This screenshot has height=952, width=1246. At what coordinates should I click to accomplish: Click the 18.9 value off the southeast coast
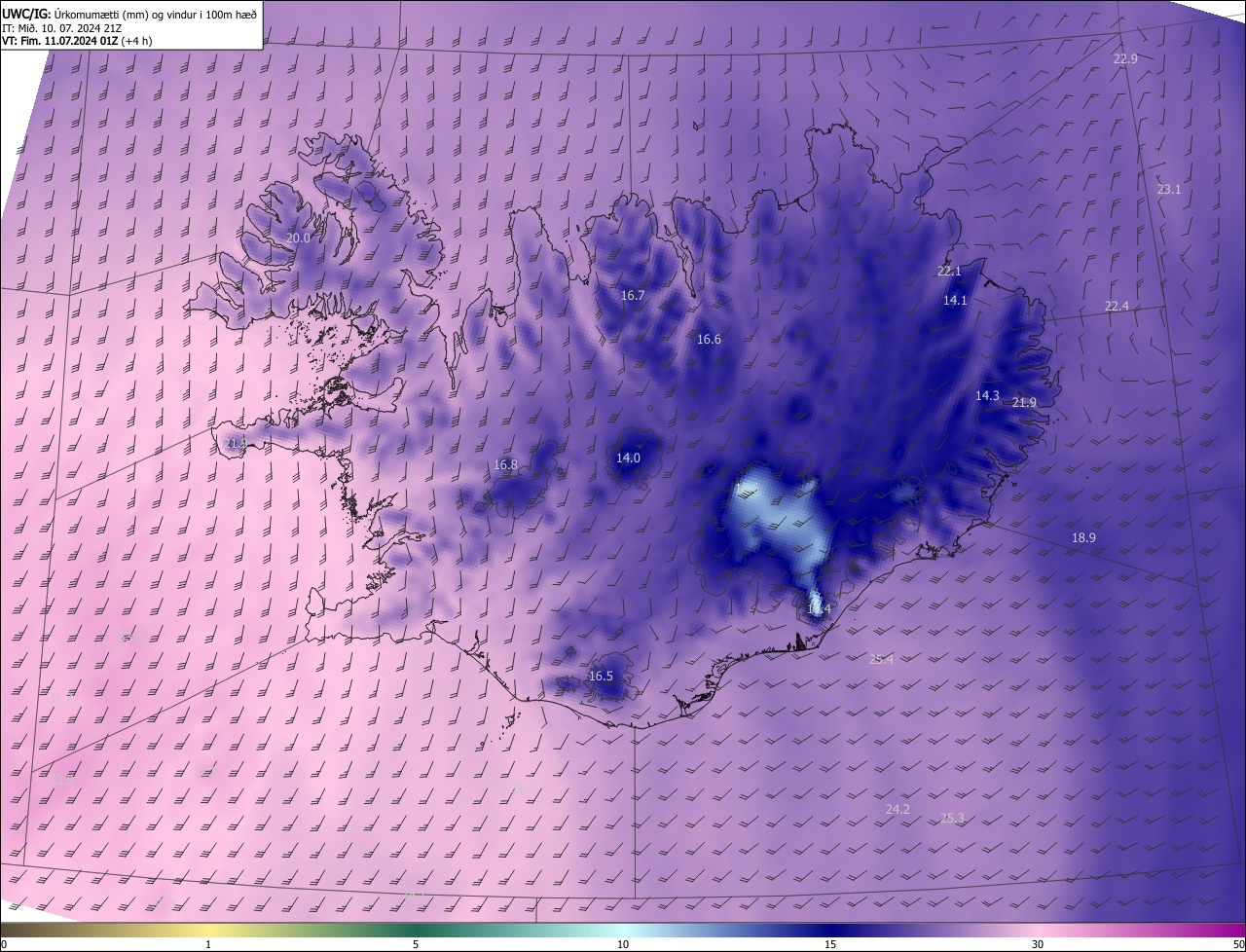[1083, 538]
